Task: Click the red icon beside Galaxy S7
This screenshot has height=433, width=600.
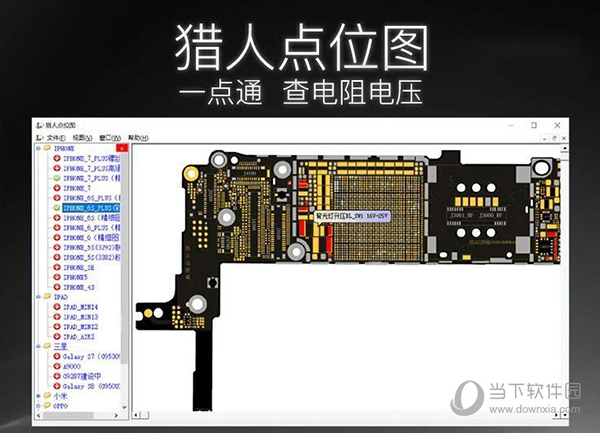Action: click(57, 356)
